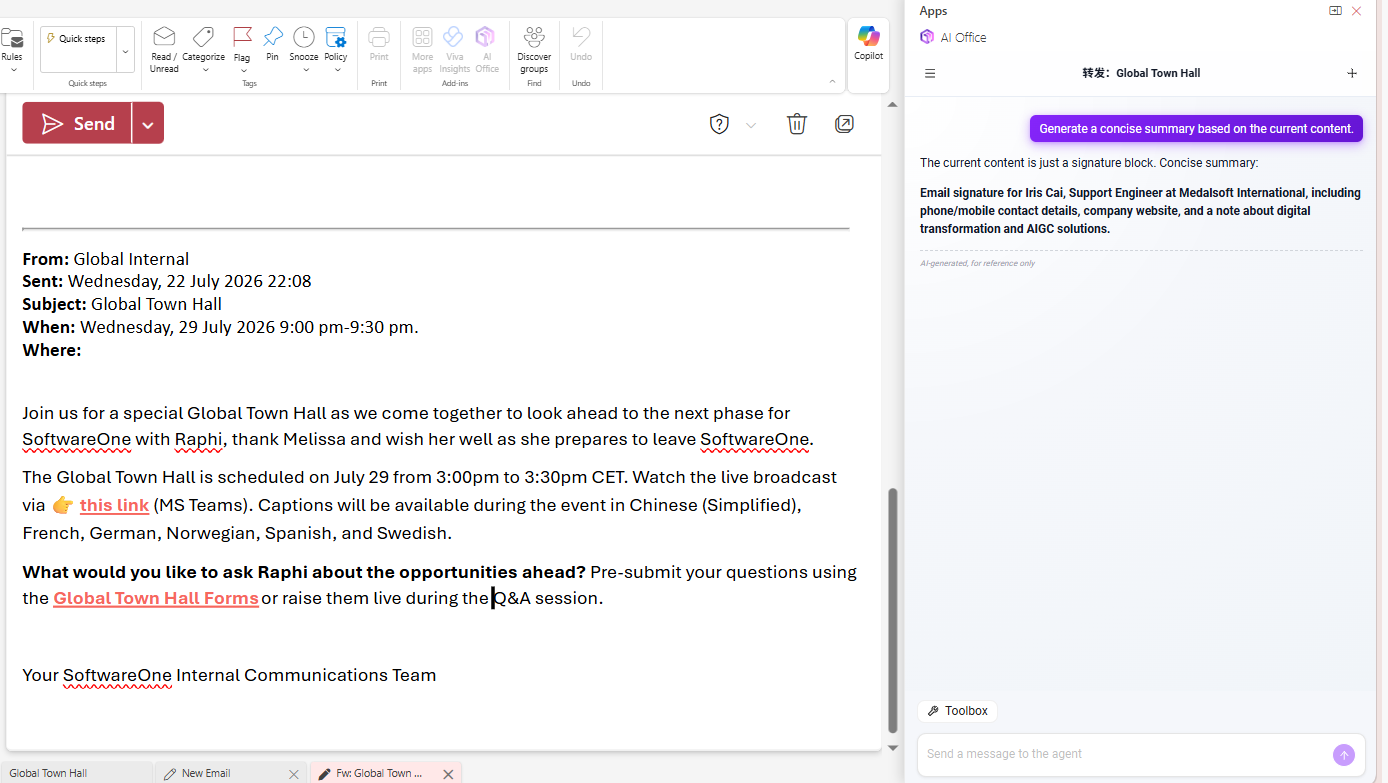
Task: Click the "Generate a concise summary" prompt bubble
Action: point(1196,129)
